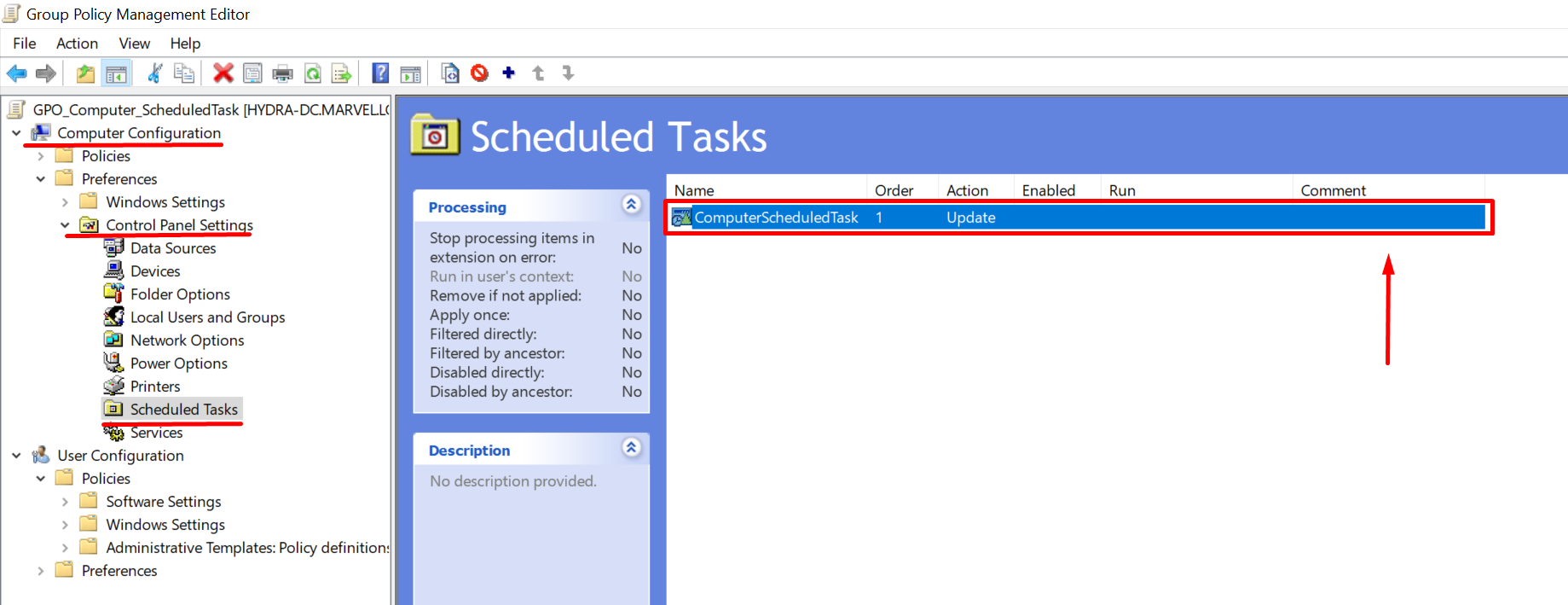This screenshot has width=1568, height=605.
Task: Click the Cut scissors toolbar icon
Action: (154, 73)
